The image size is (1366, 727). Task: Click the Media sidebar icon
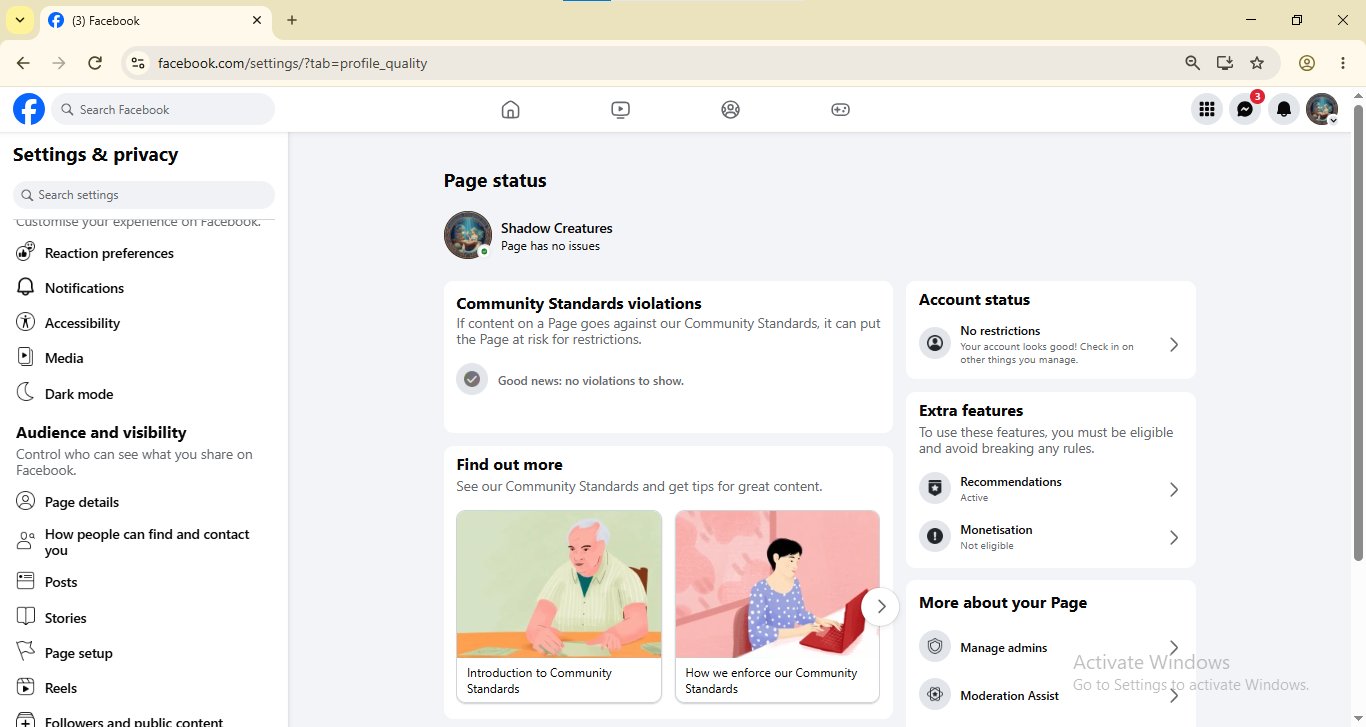tap(26, 357)
